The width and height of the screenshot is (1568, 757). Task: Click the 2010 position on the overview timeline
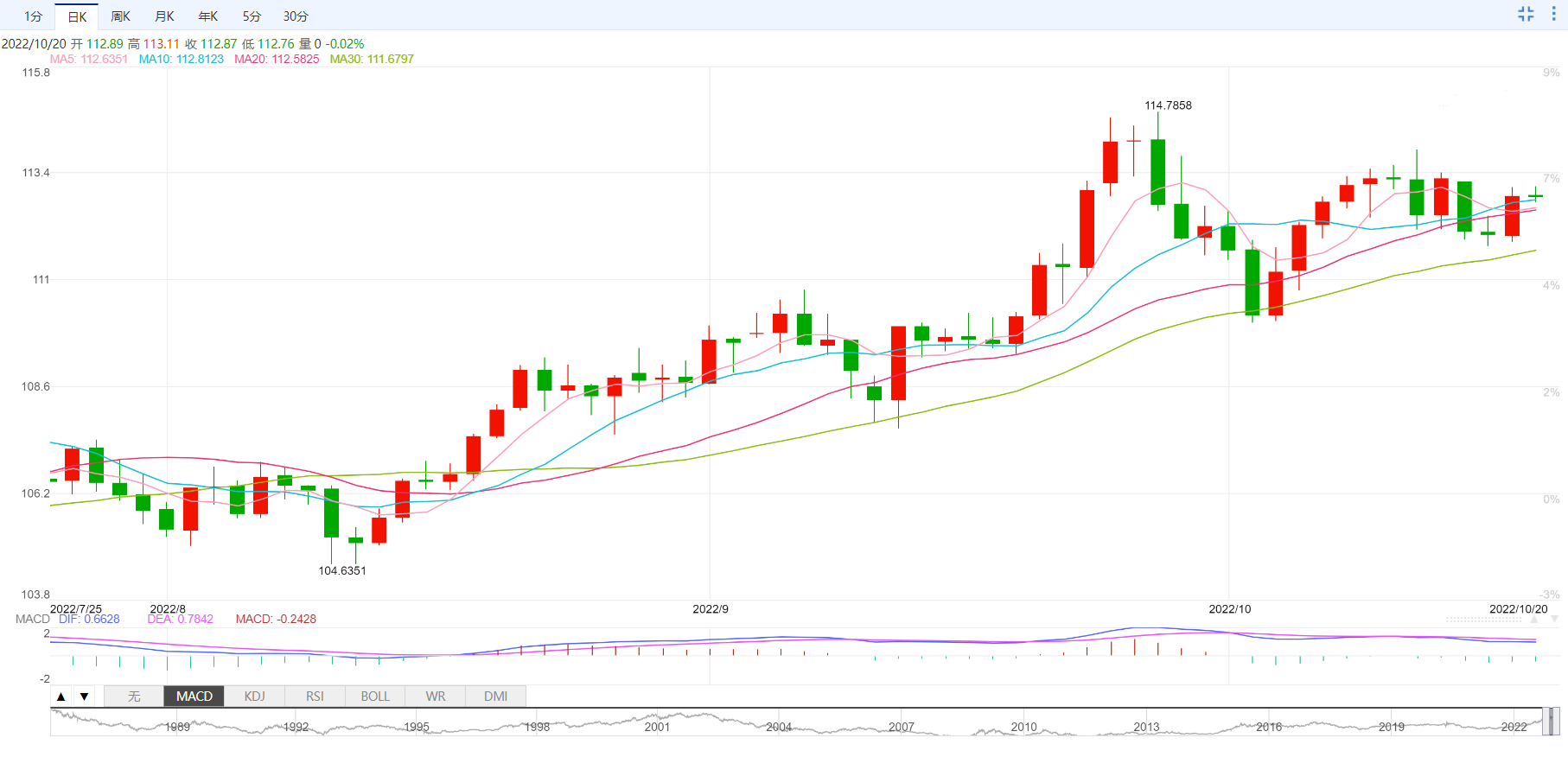(x=1023, y=726)
